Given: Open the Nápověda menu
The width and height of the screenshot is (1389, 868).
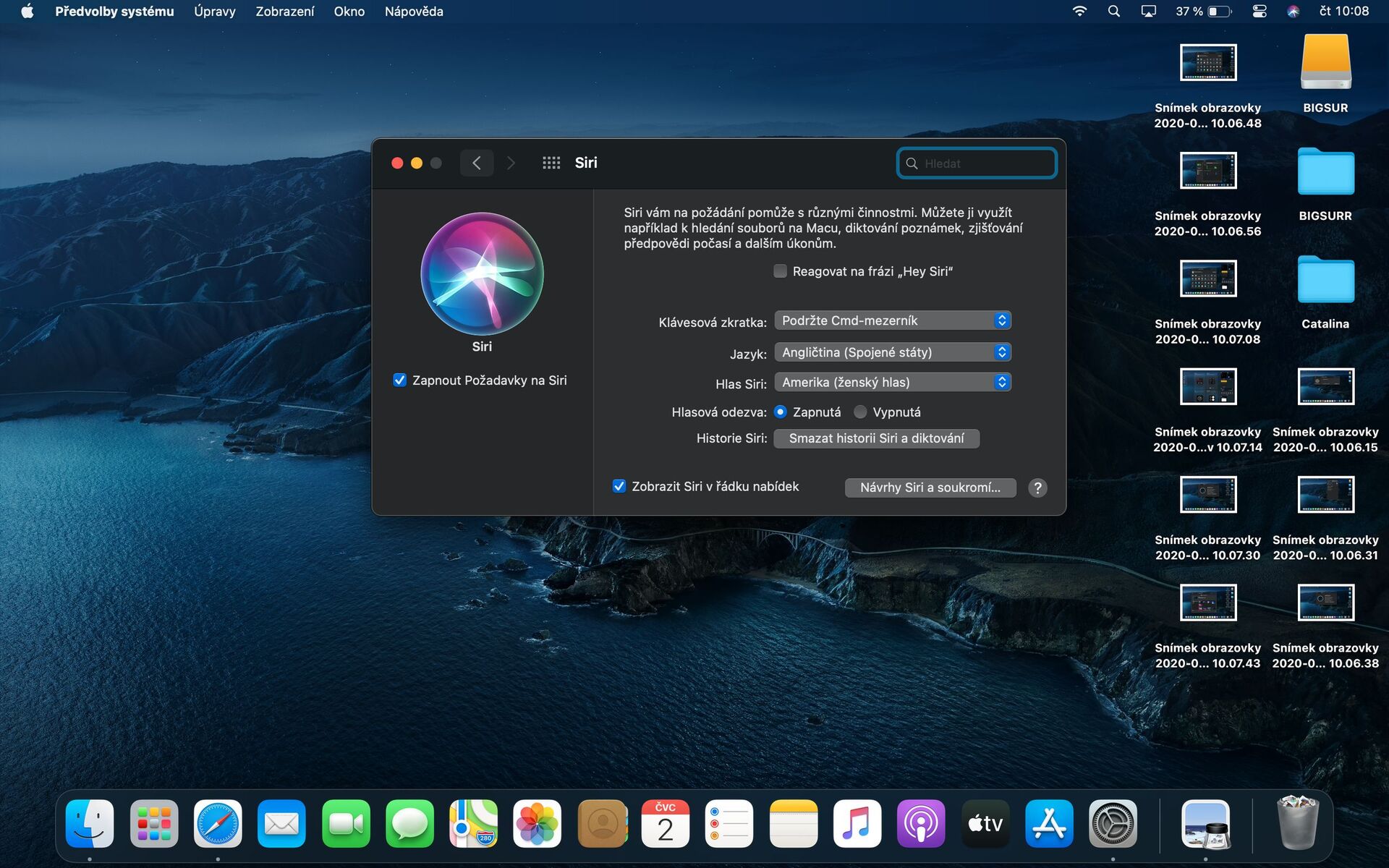Looking at the screenshot, I should coord(413,11).
